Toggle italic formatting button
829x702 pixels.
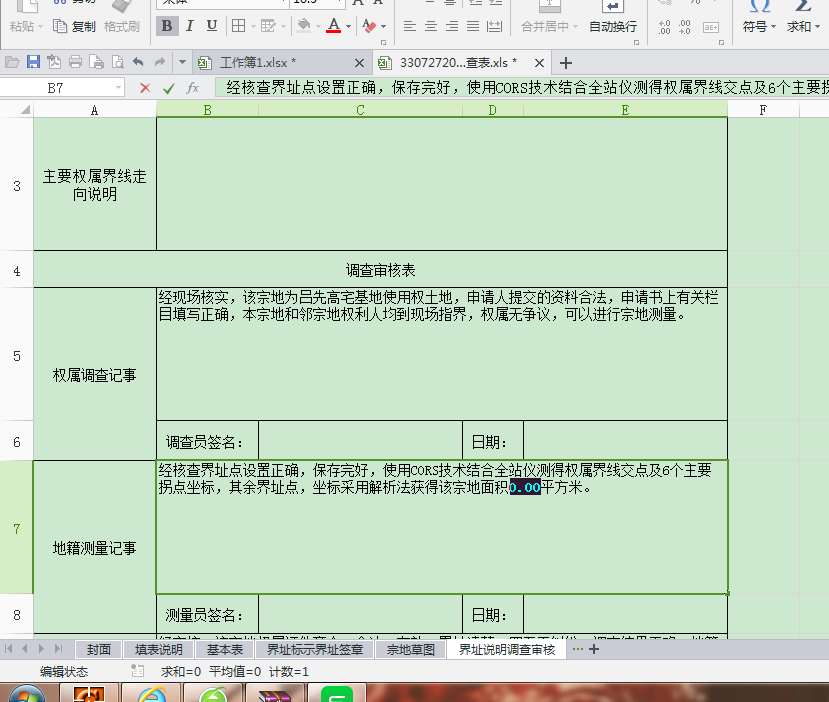pyautogui.click(x=190, y=26)
